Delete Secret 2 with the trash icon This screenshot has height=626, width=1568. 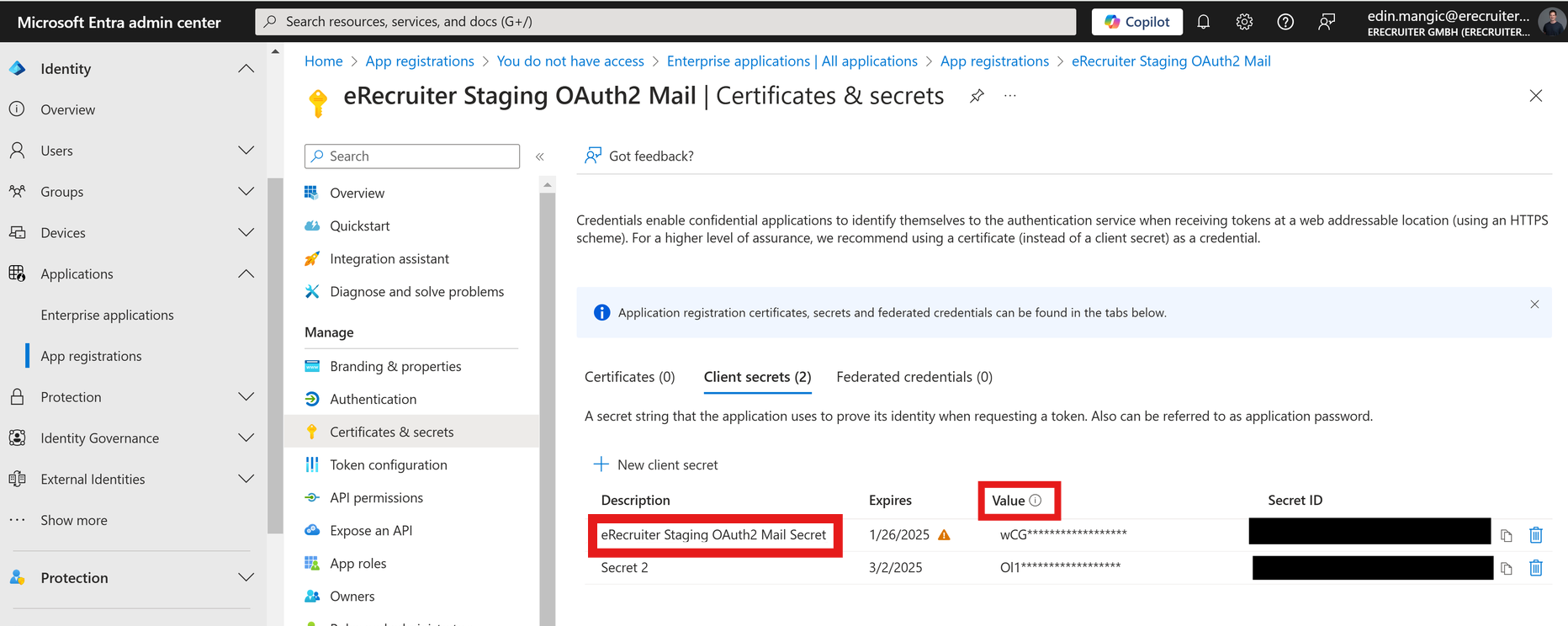pyautogui.click(x=1536, y=569)
